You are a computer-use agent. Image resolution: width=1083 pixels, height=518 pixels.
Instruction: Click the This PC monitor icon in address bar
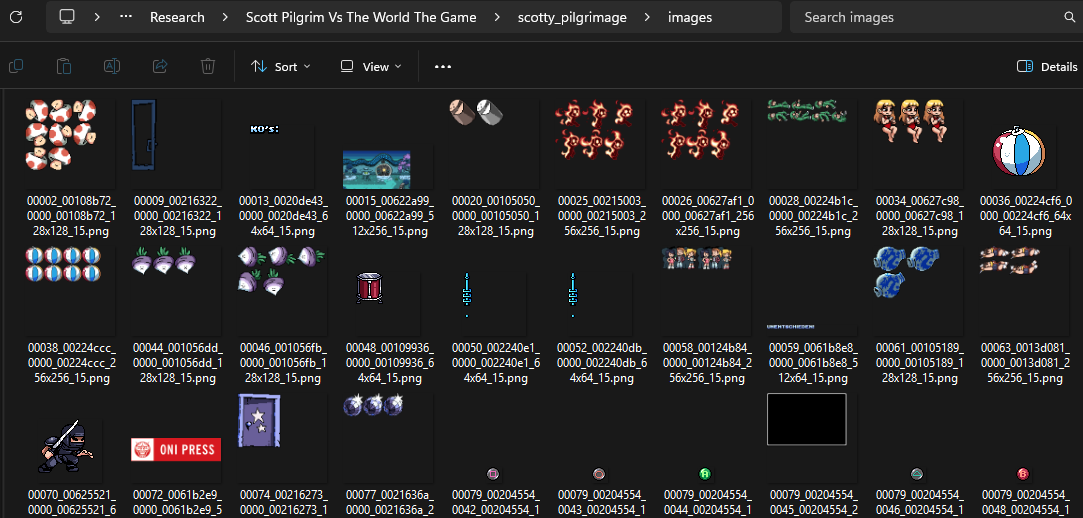[x=67, y=17]
